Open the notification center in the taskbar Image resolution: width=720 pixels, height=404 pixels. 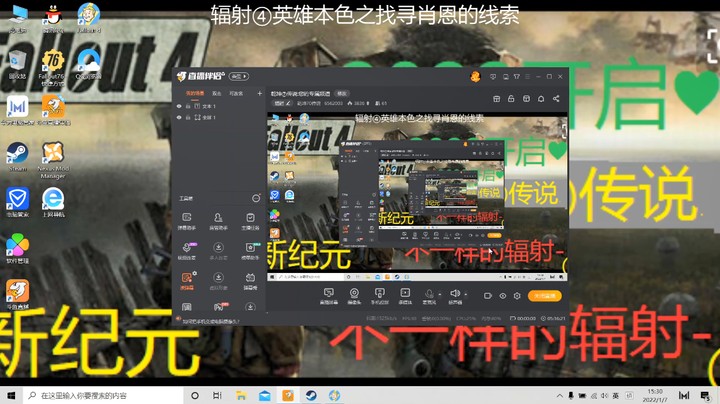705,395
